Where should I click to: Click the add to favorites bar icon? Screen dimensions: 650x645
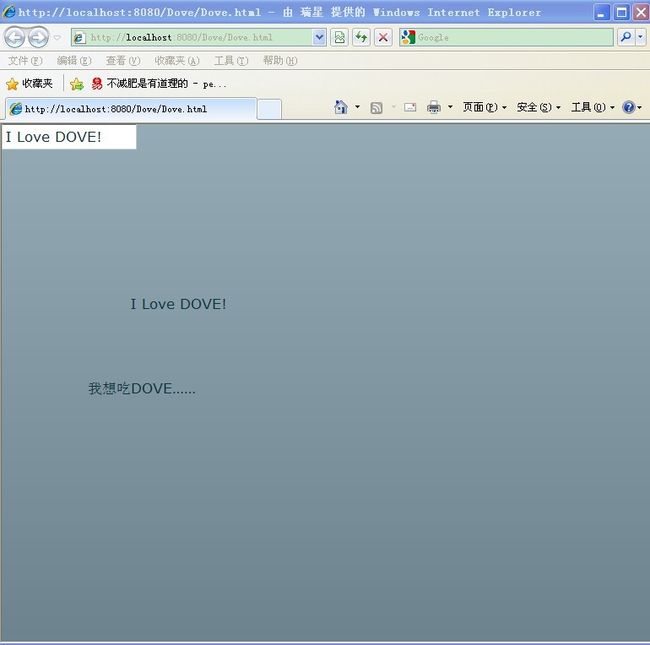pyautogui.click(x=76, y=84)
